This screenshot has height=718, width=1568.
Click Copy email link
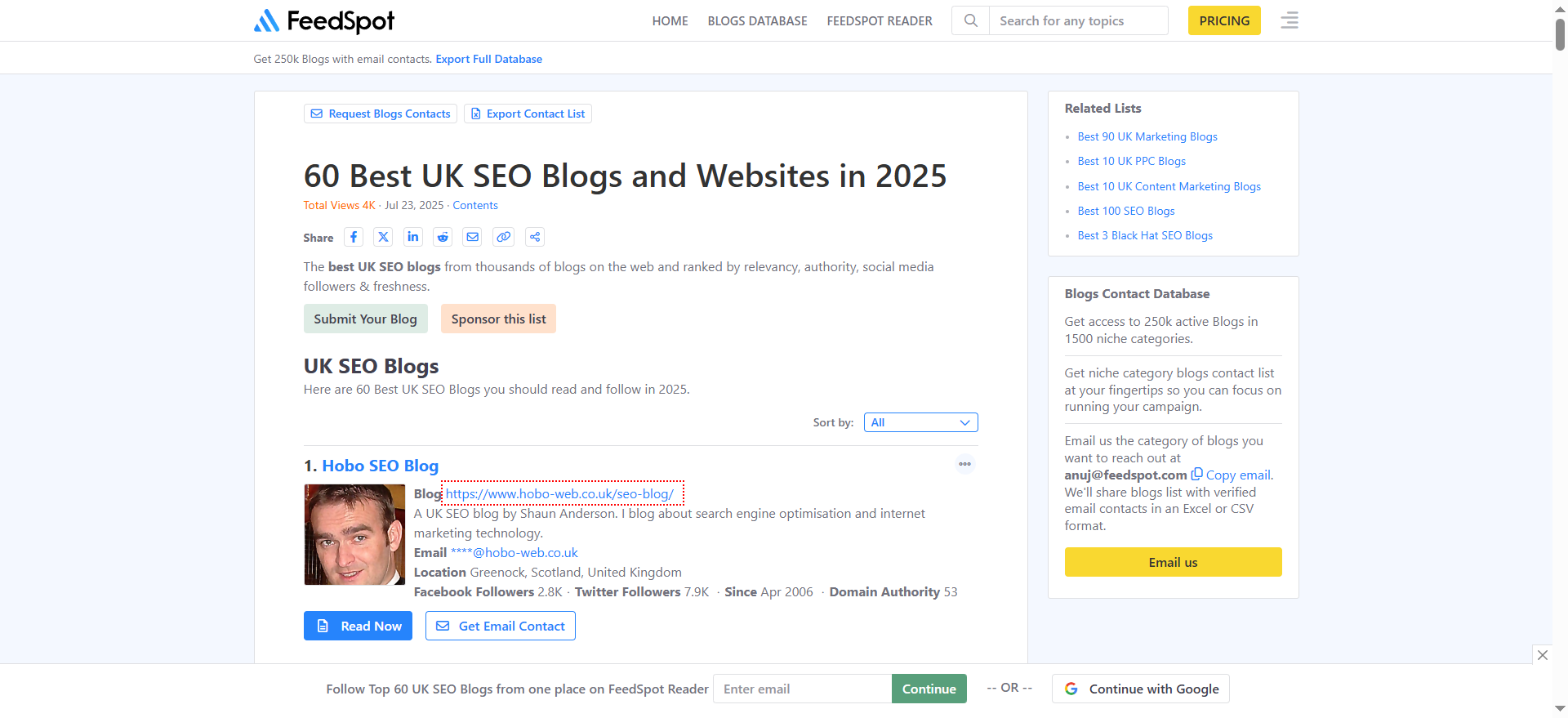[1232, 475]
